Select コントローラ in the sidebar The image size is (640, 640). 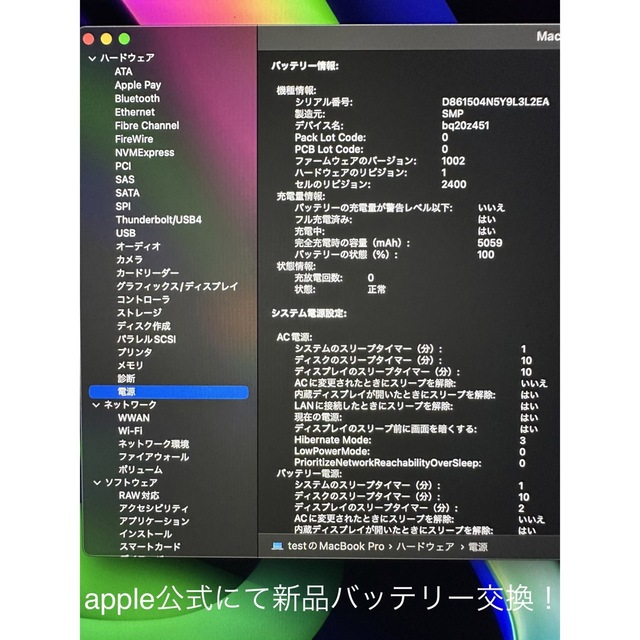(x=143, y=300)
